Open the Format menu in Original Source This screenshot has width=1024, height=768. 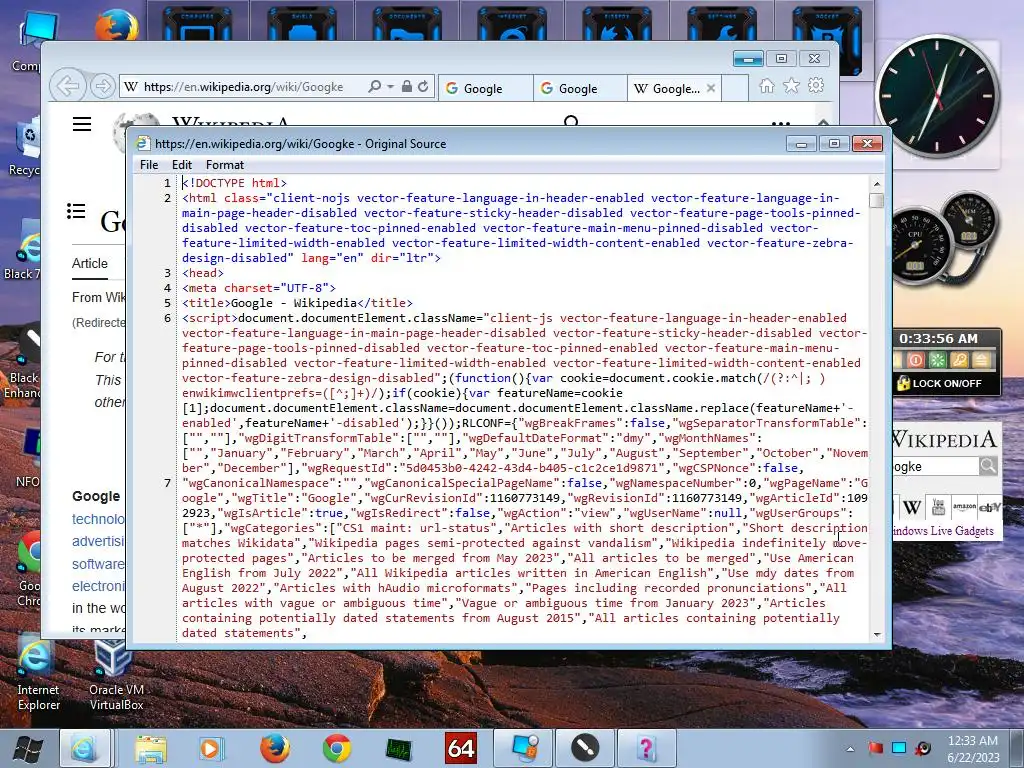[x=225, y=165]
